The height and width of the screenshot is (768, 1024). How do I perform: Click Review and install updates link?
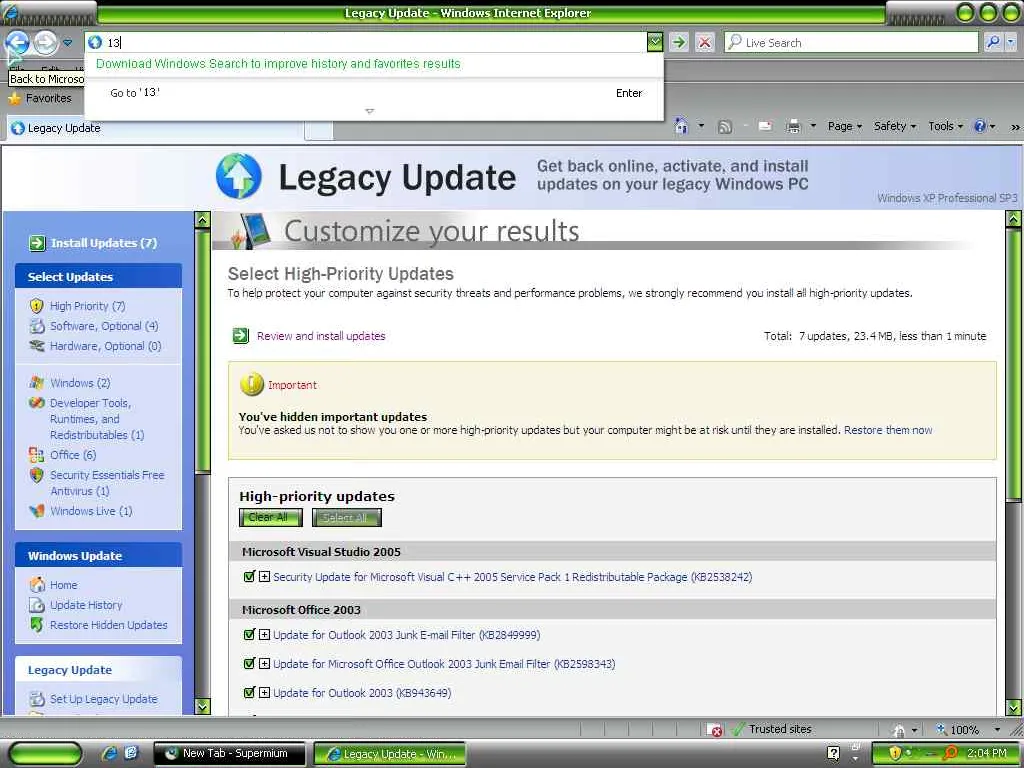pyautogui.click(x=321, y=336)
